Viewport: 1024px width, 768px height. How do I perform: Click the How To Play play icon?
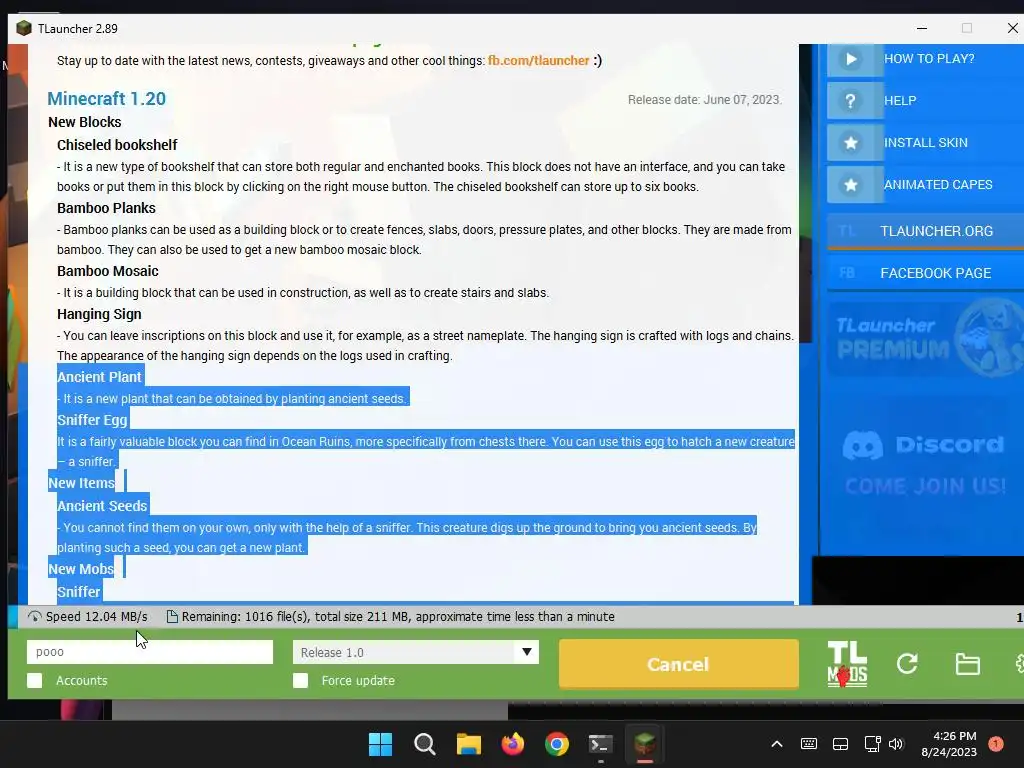[850, 59]
